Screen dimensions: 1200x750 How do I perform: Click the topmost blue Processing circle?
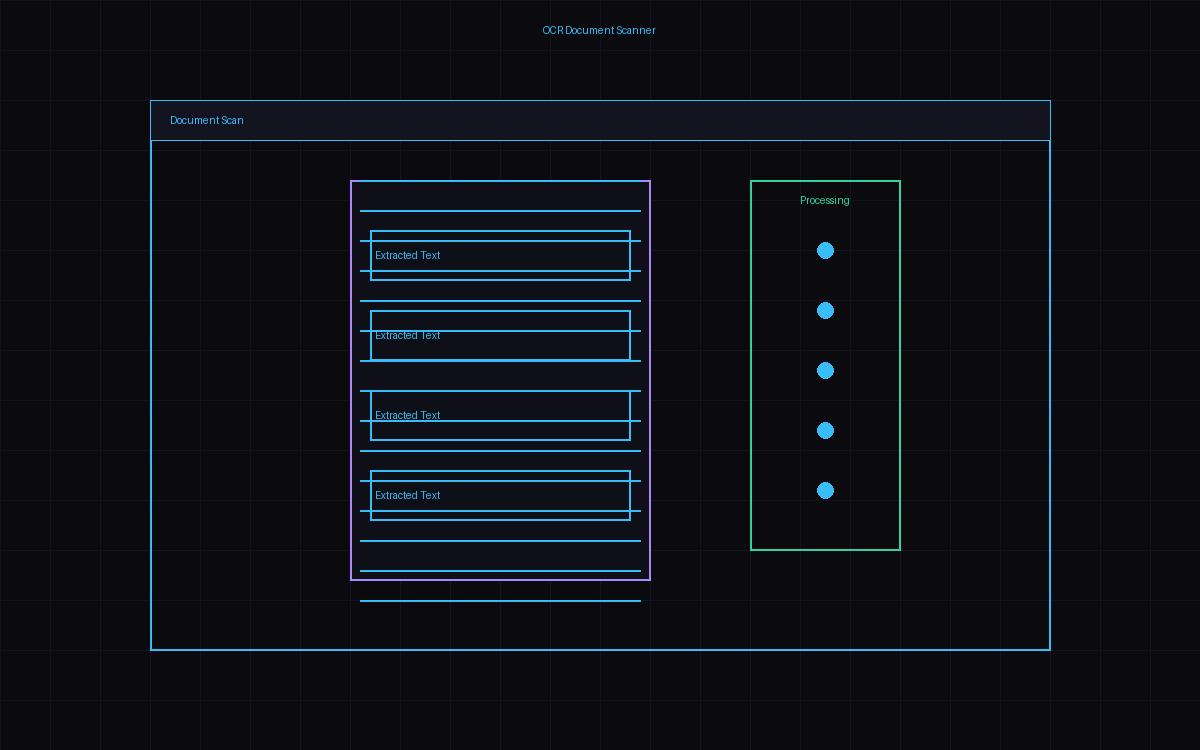(825, 250)
